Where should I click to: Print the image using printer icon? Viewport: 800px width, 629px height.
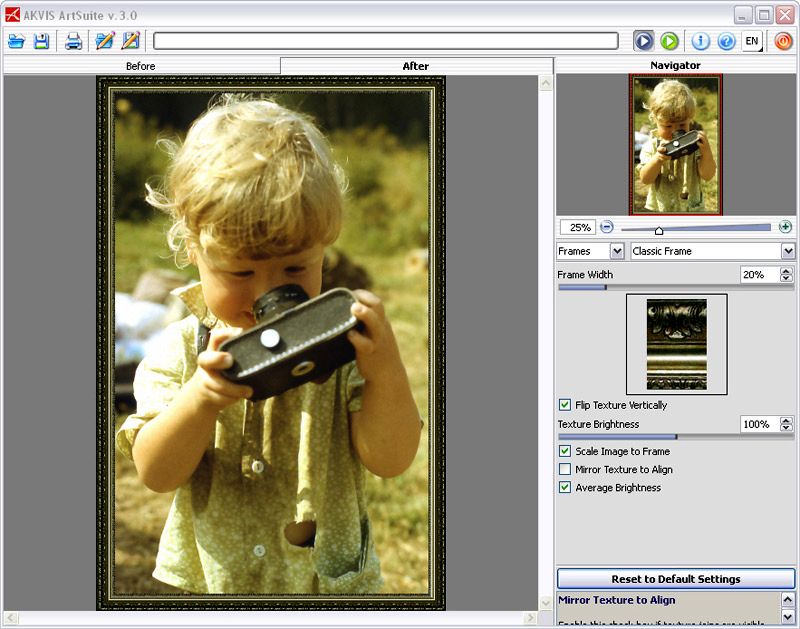click(x=73, y=41)
